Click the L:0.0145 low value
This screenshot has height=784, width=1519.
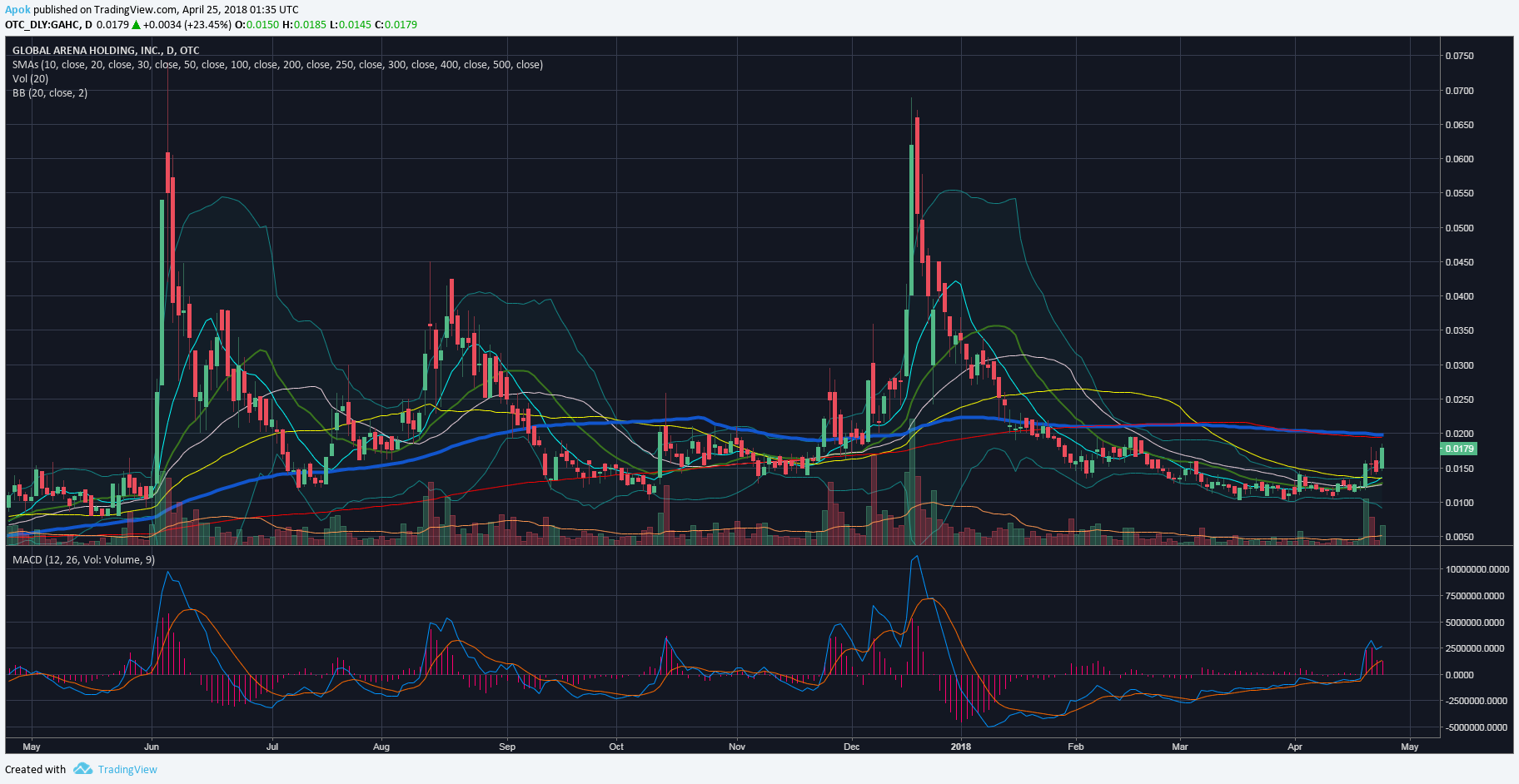tap(351, 24)
